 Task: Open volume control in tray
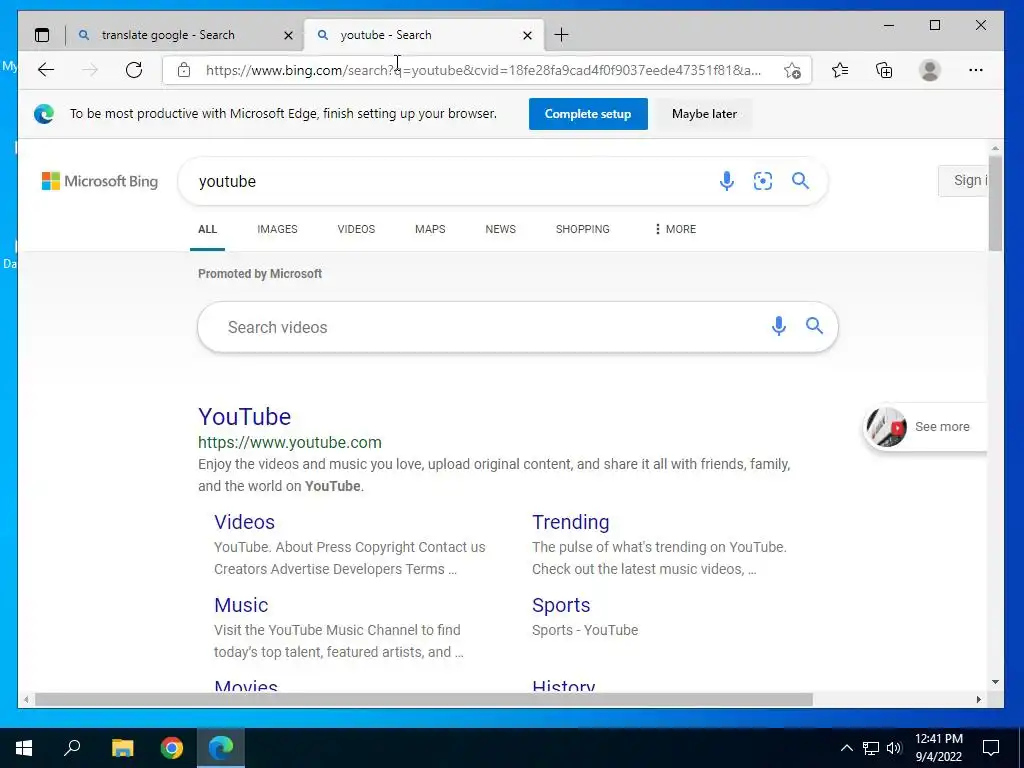pos(894,748)
